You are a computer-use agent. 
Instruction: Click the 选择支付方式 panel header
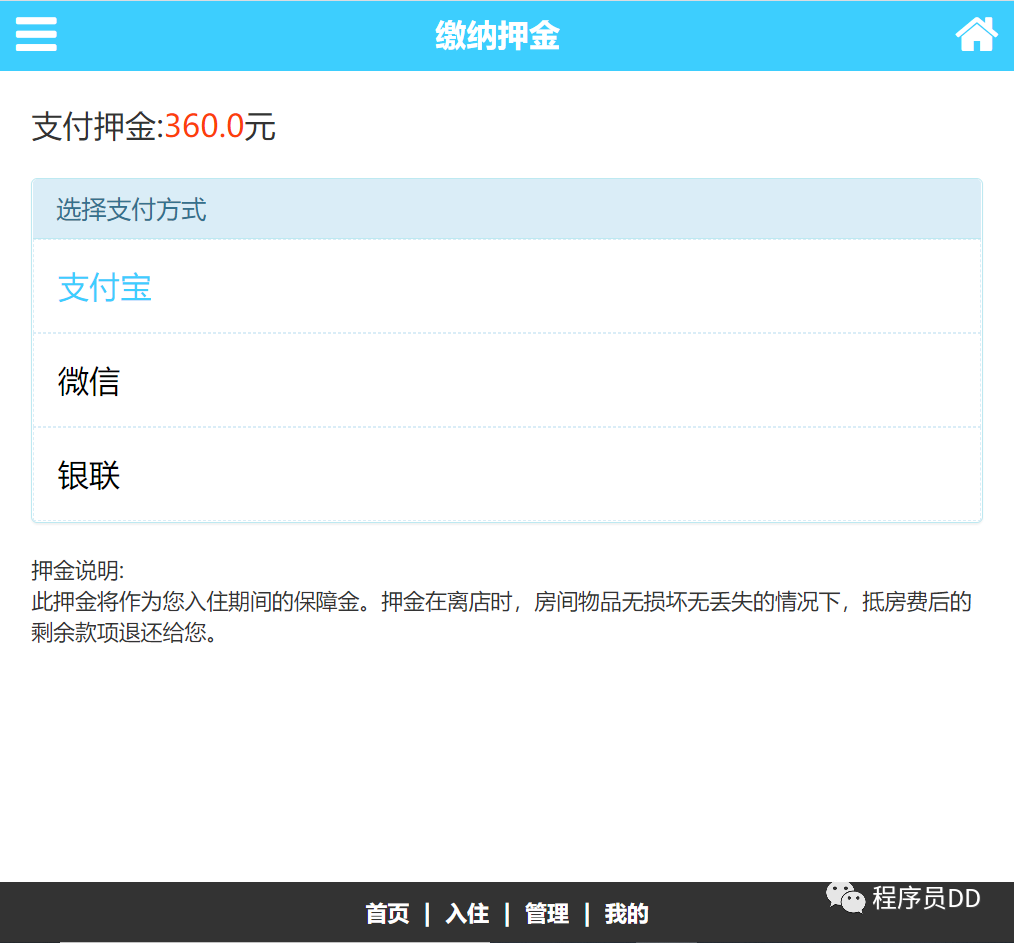[507, 210]
